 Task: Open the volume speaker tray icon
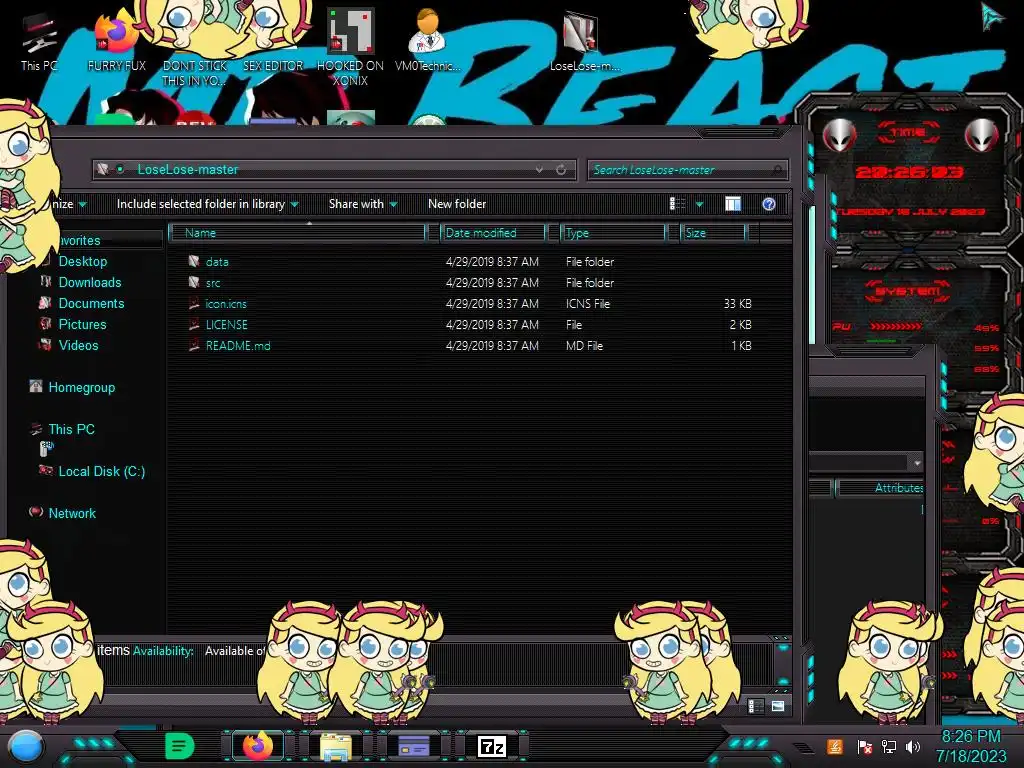coord(913,746)
